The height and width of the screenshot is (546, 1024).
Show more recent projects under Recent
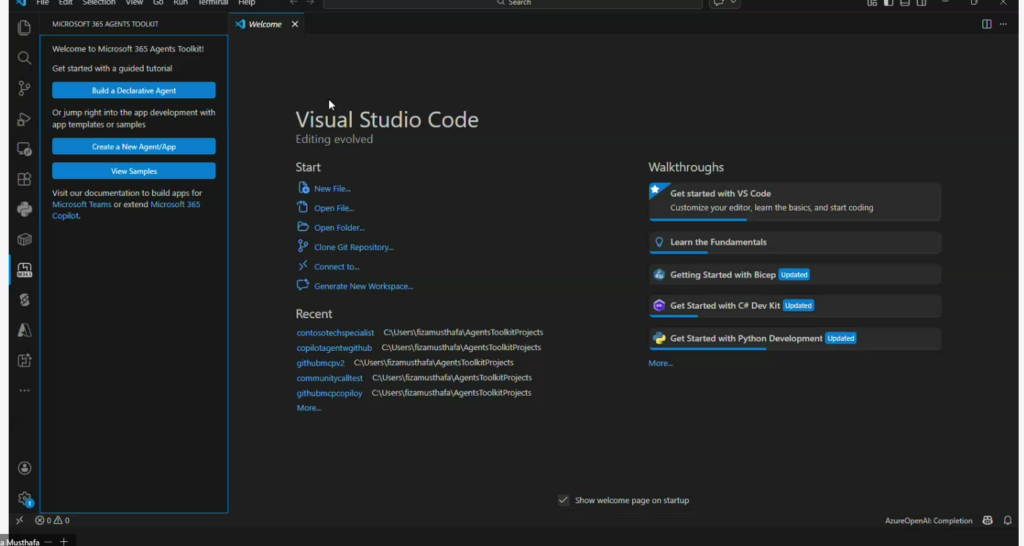click(308, 408)
